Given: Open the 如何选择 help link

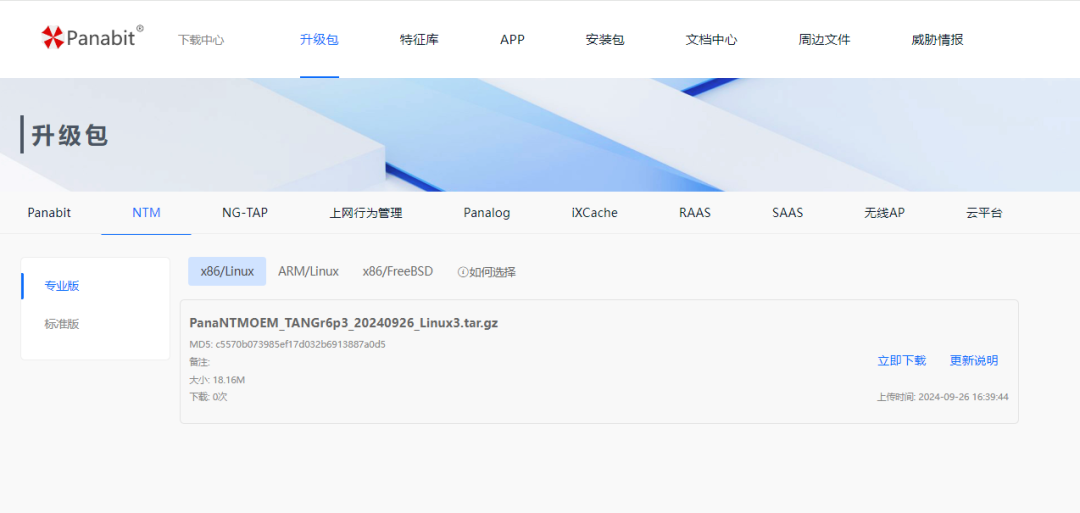Looking at the screenshot, I should [492, 272].
